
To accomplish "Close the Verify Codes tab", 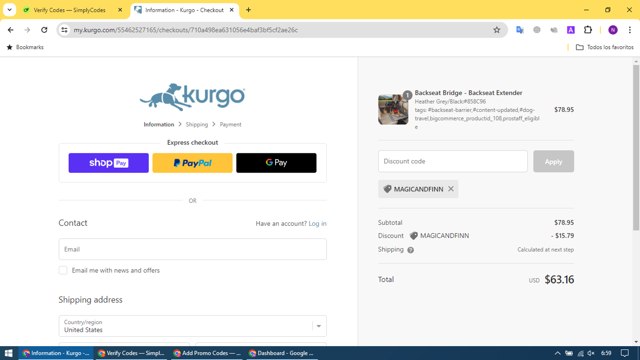I will [x=120, y=10].
